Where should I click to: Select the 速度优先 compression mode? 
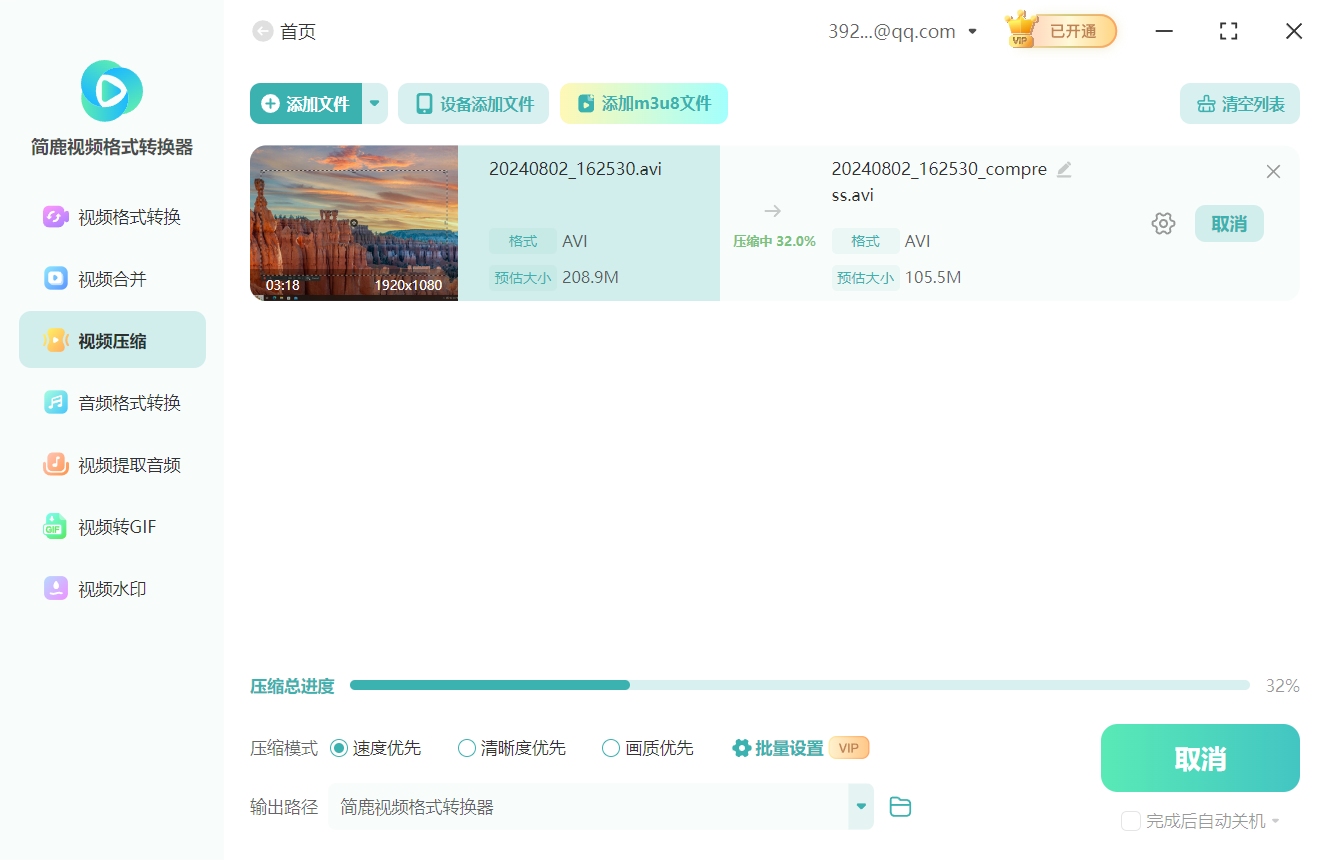click(x=341, y=747)
